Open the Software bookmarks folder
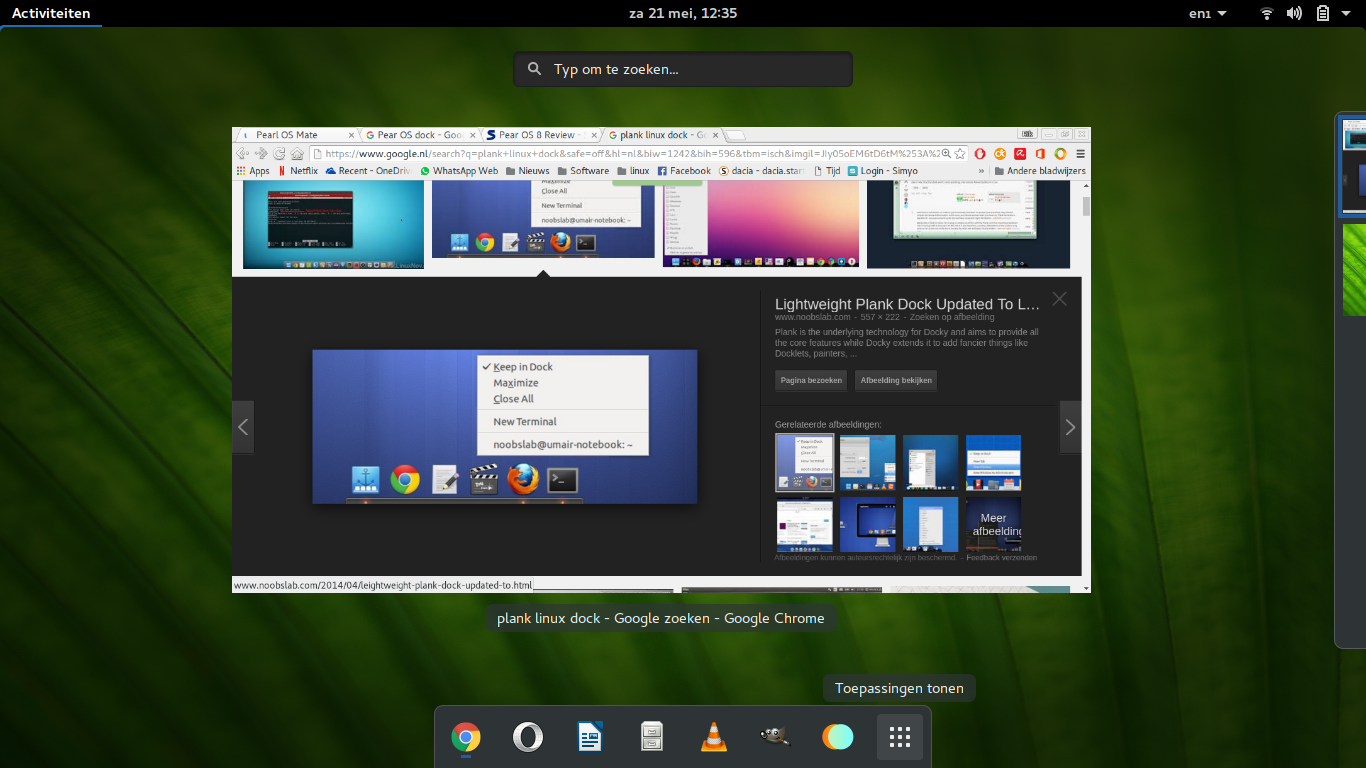 point(582,171)
